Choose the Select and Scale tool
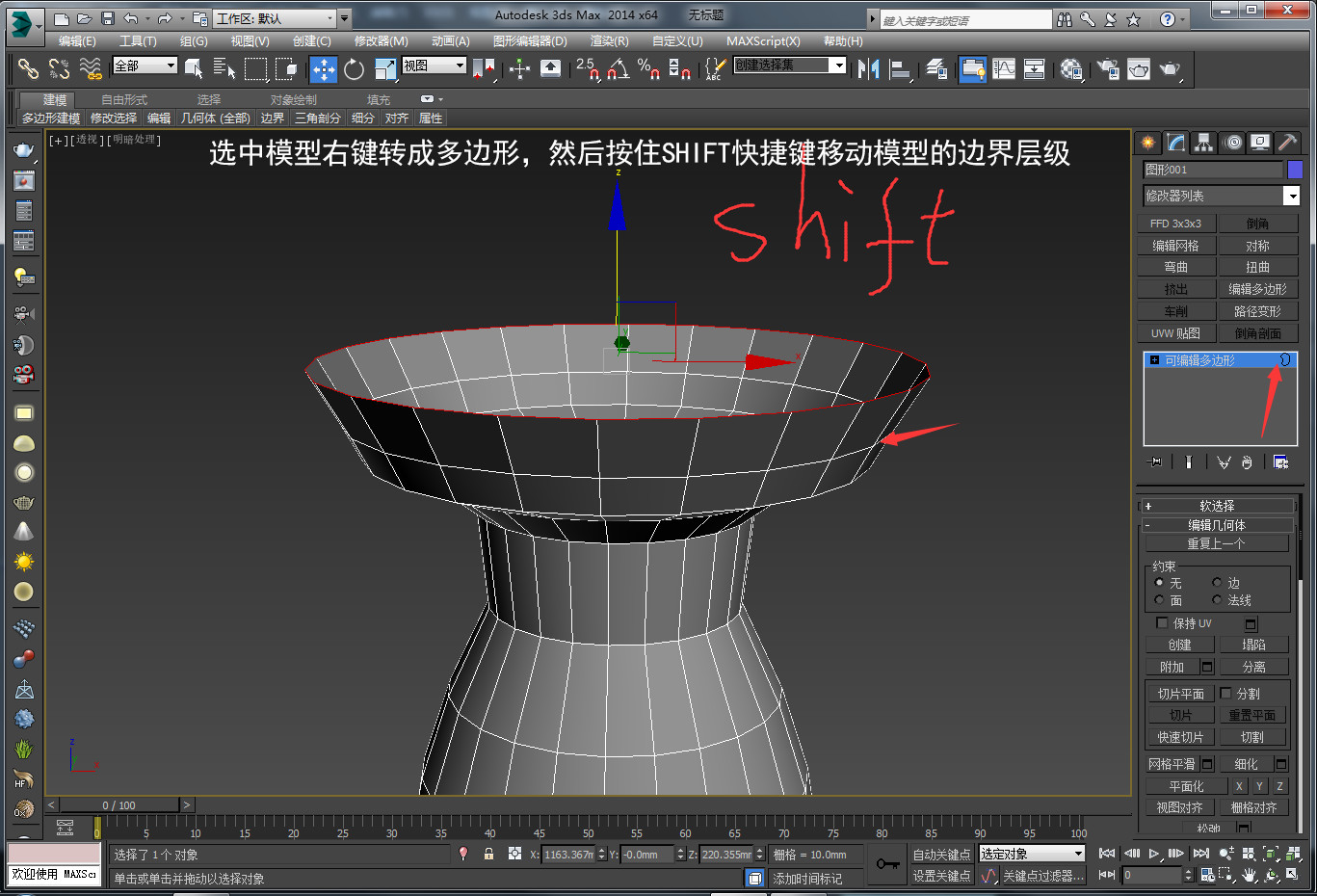 (x=385, y=68)
